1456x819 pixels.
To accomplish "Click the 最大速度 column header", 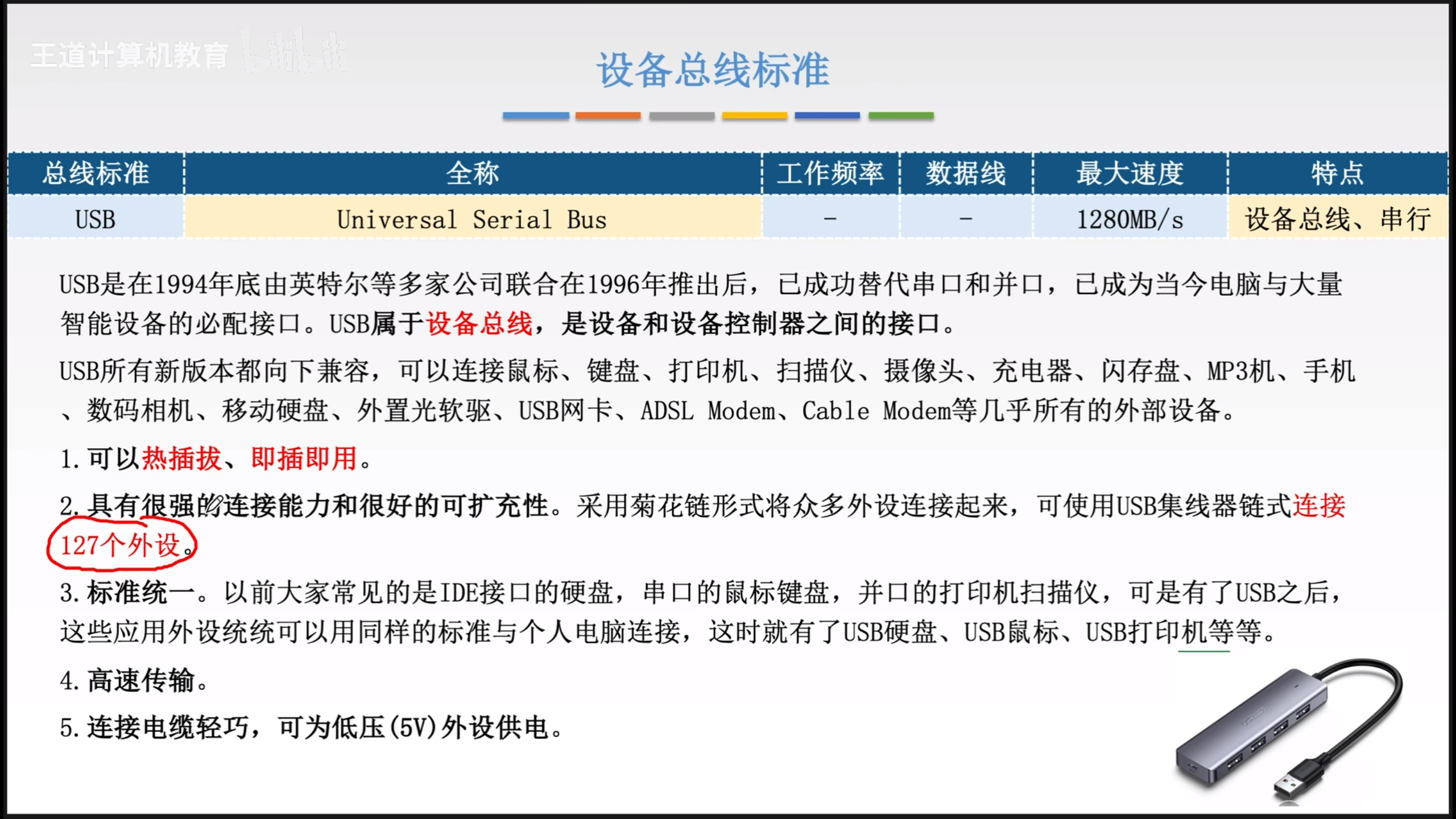I will 1130,173.
